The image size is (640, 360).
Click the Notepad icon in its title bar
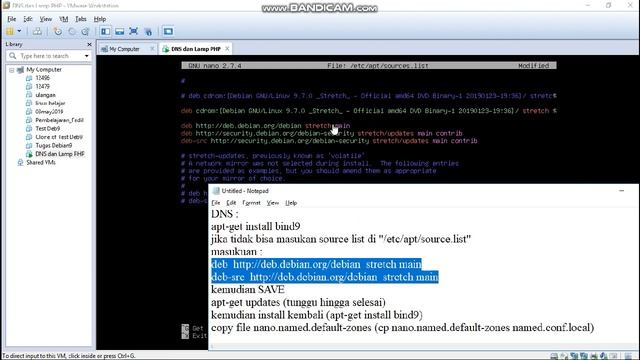(x=216, y=191)
